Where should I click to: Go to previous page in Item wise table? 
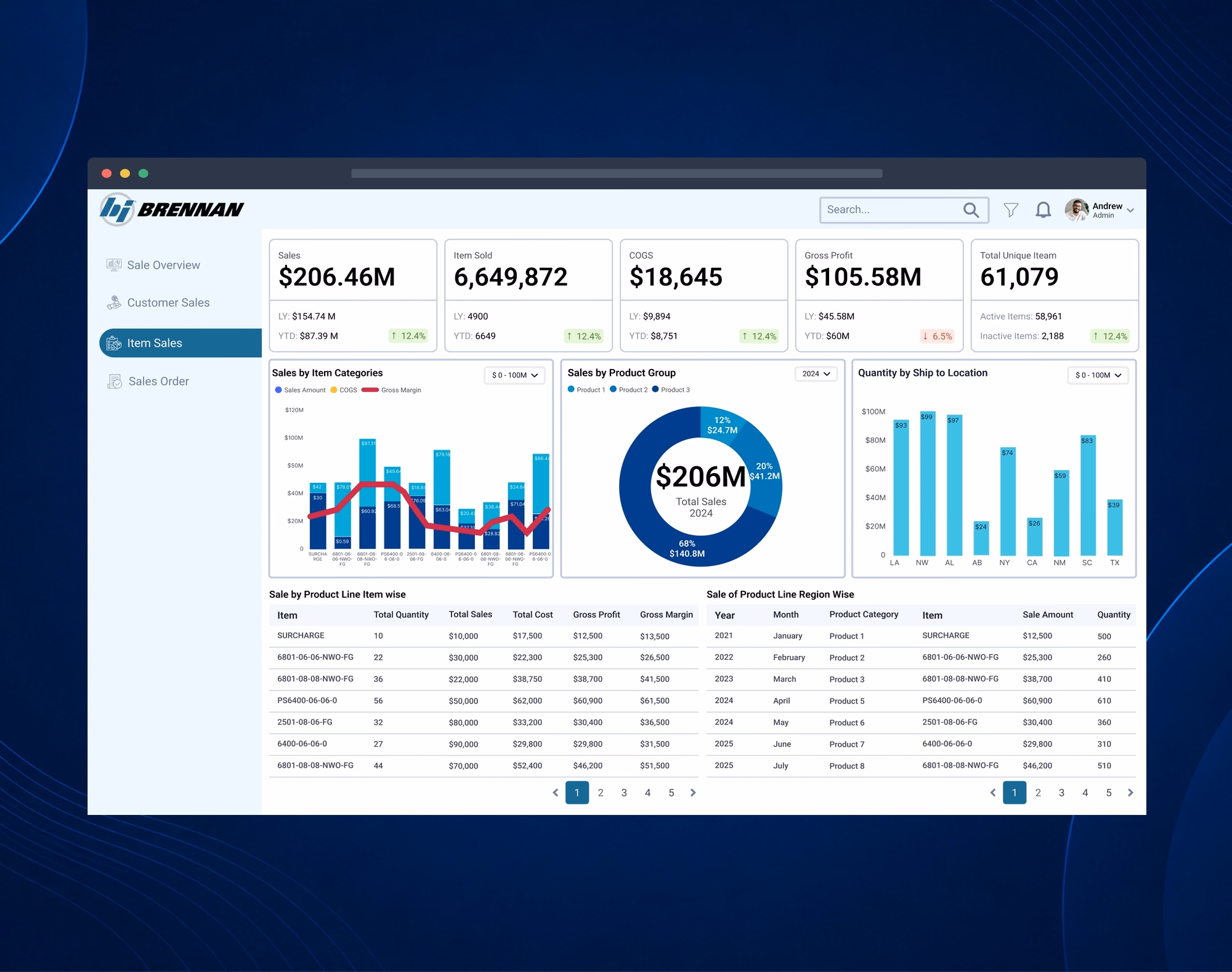pos(555,793)
